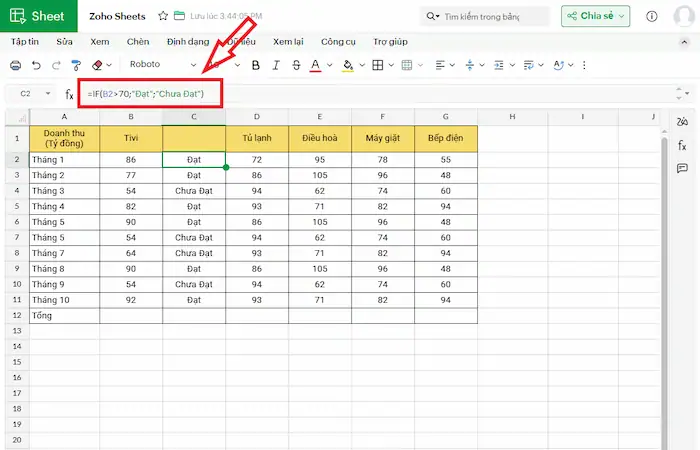Click the Bếp điện header cell
Screen dimensions: 700x450
point(446,138)
